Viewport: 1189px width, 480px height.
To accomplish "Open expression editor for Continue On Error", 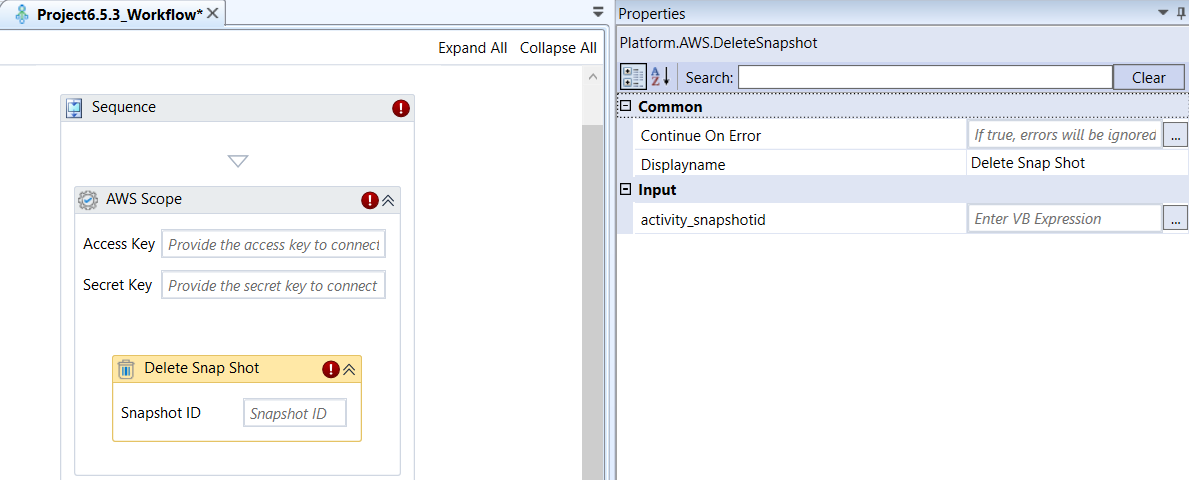I will tap(1175, 135).
